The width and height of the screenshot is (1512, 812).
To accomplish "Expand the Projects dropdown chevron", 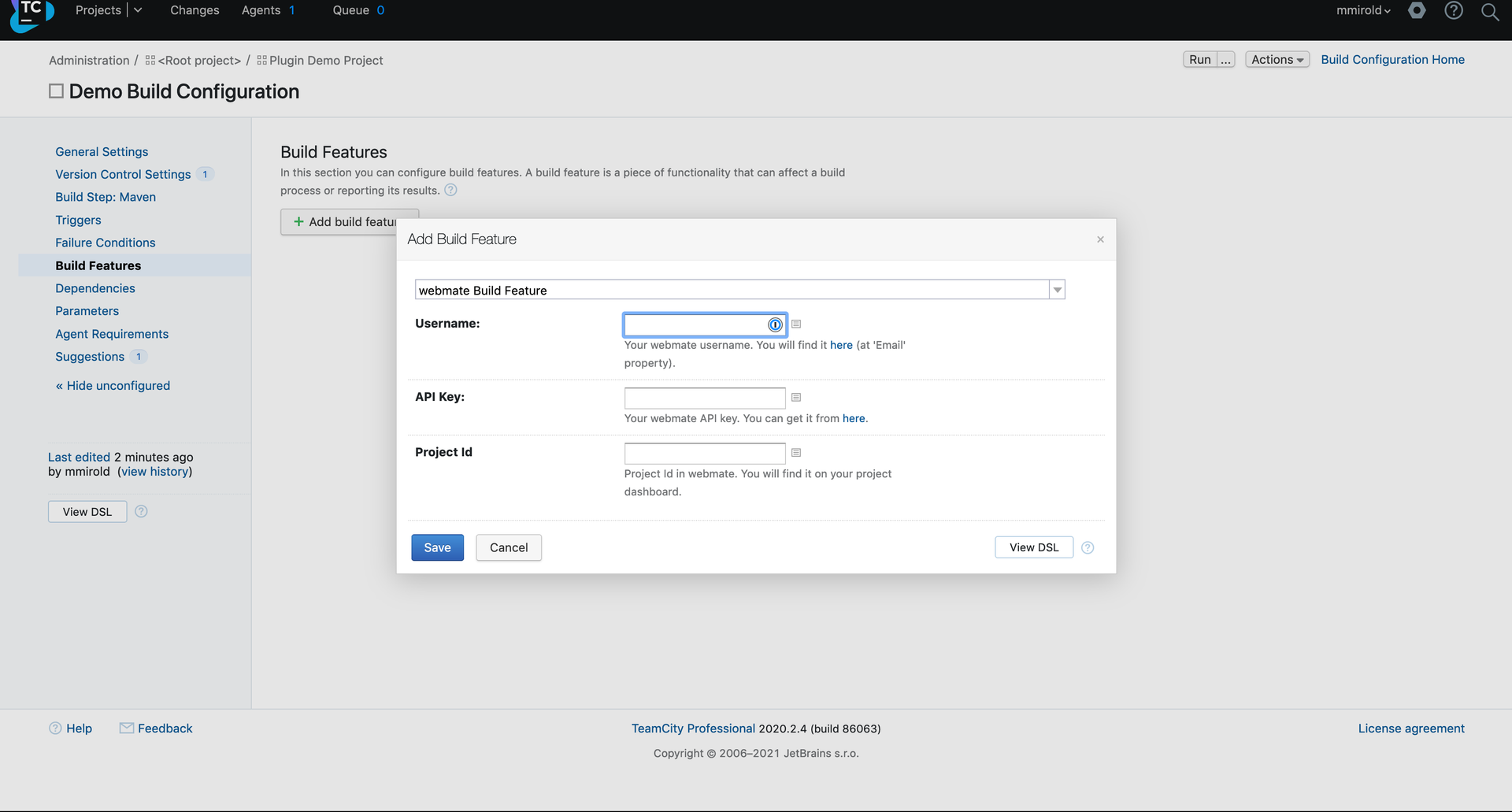I will [138, 10].
